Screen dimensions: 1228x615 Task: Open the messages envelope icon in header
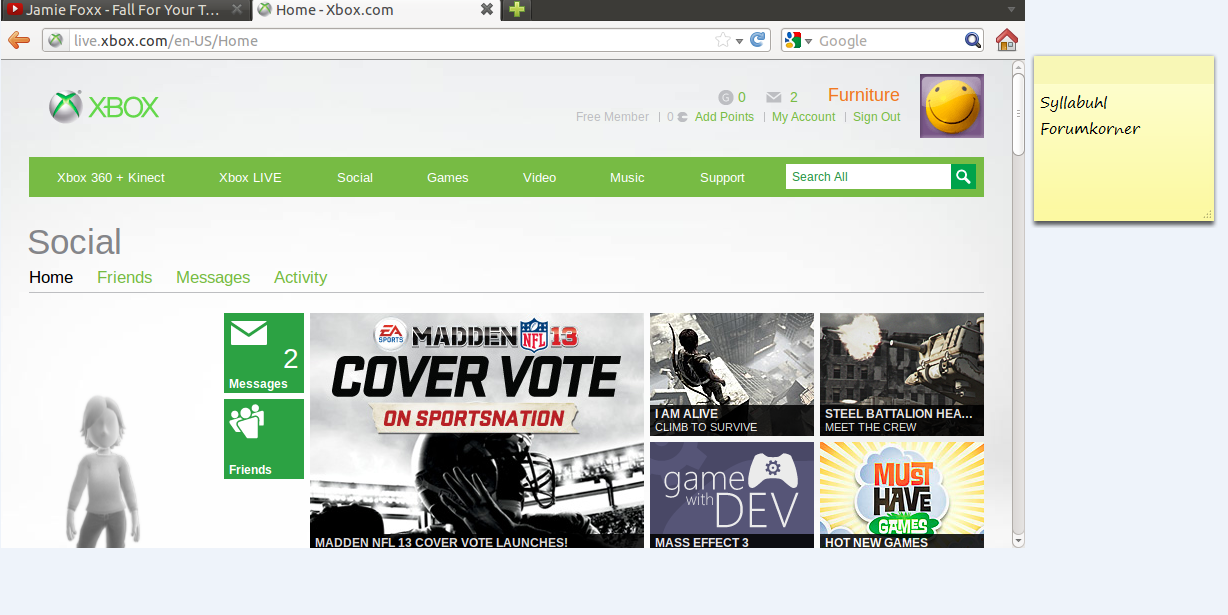774,97
